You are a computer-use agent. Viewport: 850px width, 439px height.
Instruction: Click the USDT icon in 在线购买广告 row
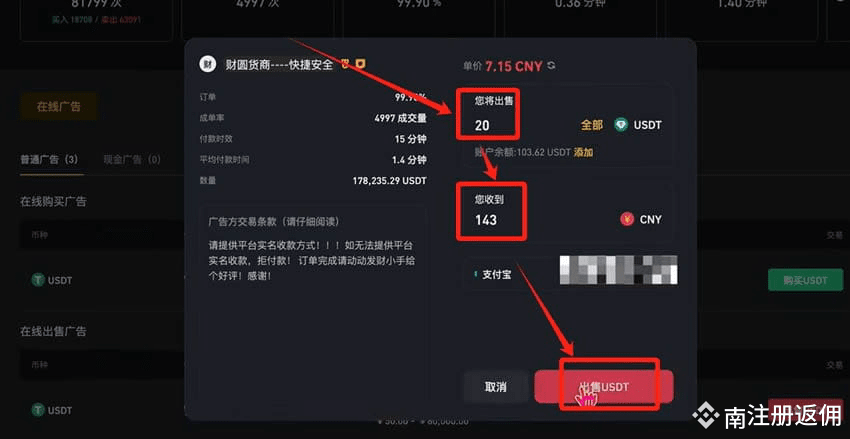[38, 280]
